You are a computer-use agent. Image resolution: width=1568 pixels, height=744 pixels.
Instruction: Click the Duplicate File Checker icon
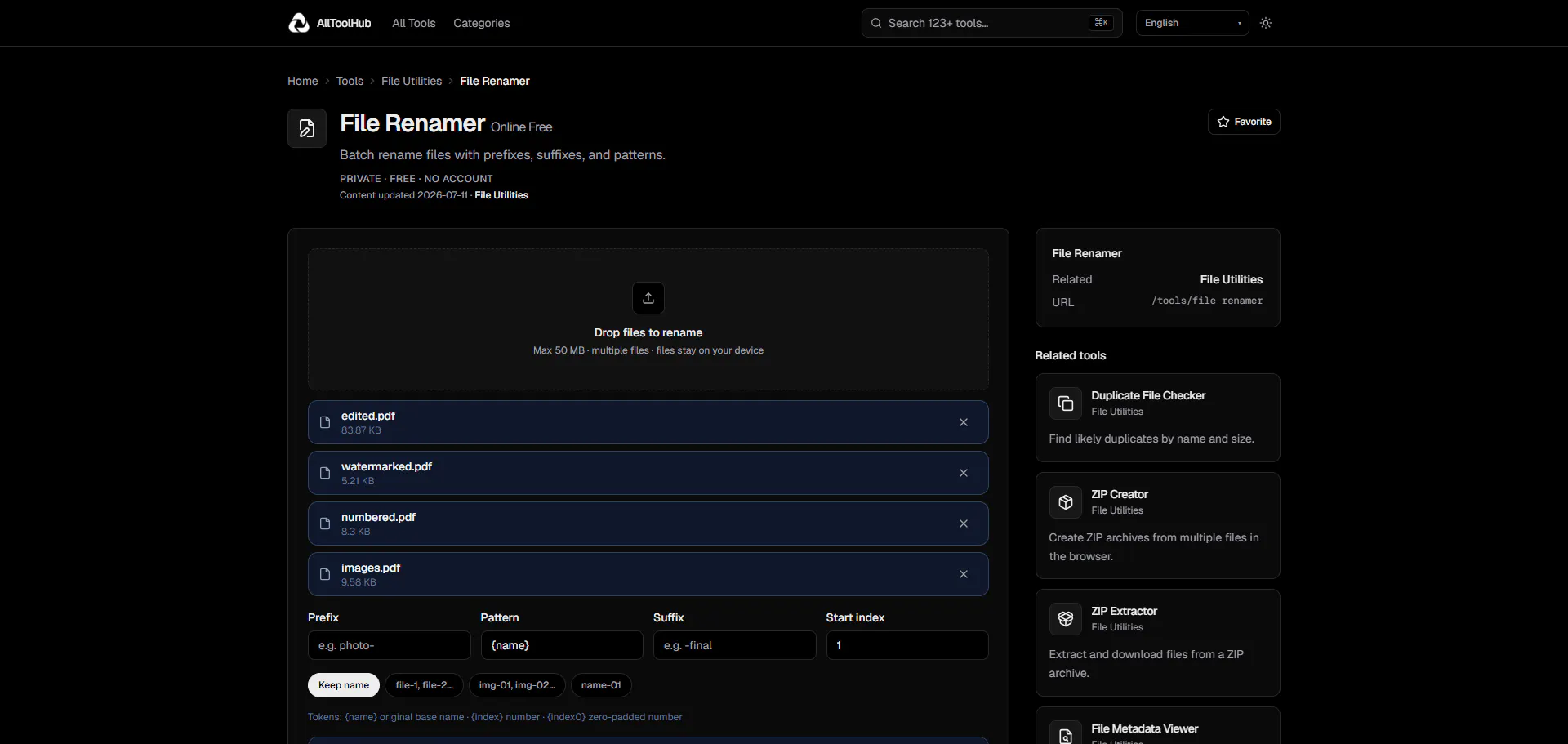pyautogui.click(x=1066, y=403)
